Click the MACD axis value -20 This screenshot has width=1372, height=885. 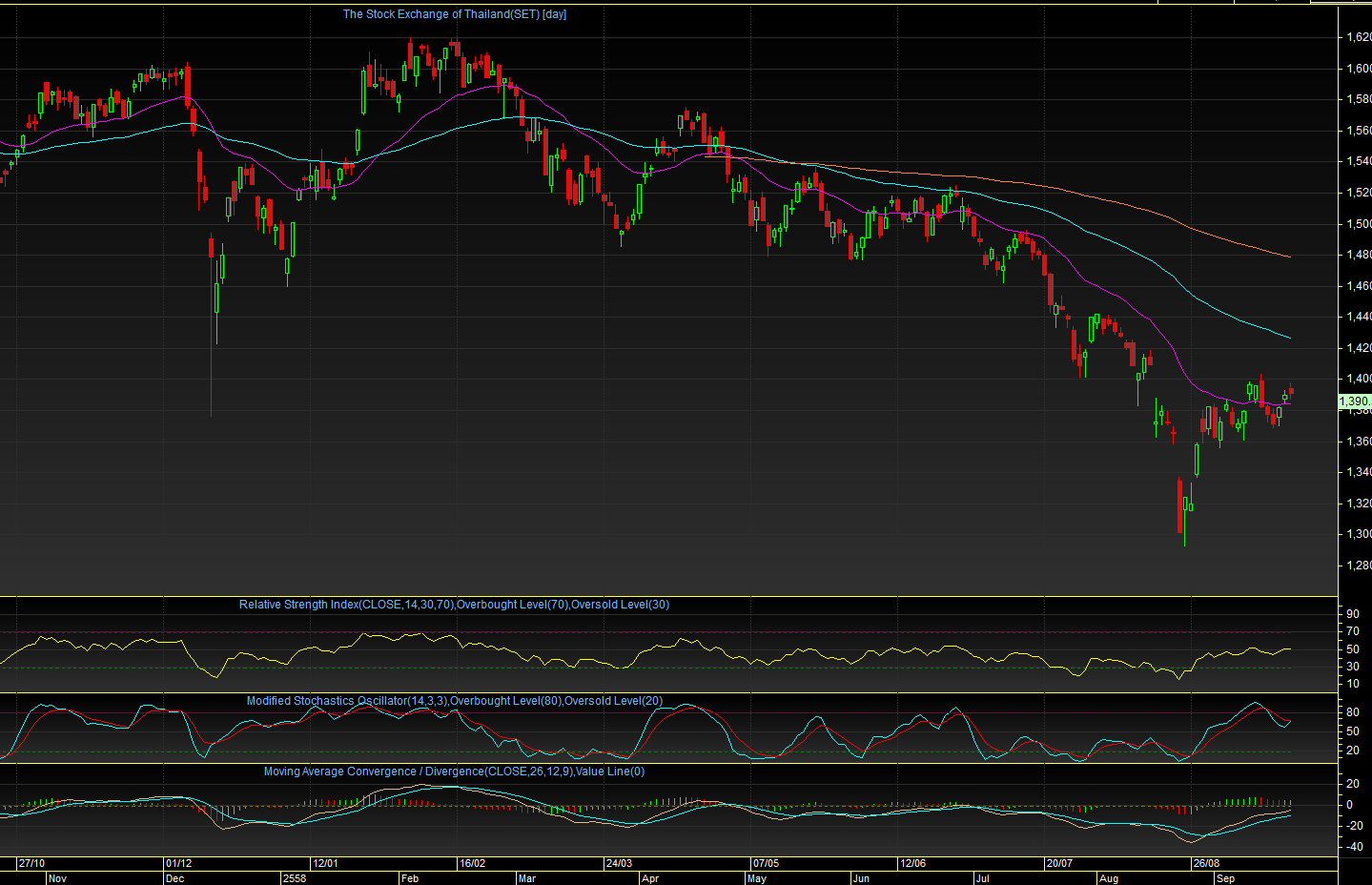click(x=1355, y=826)
